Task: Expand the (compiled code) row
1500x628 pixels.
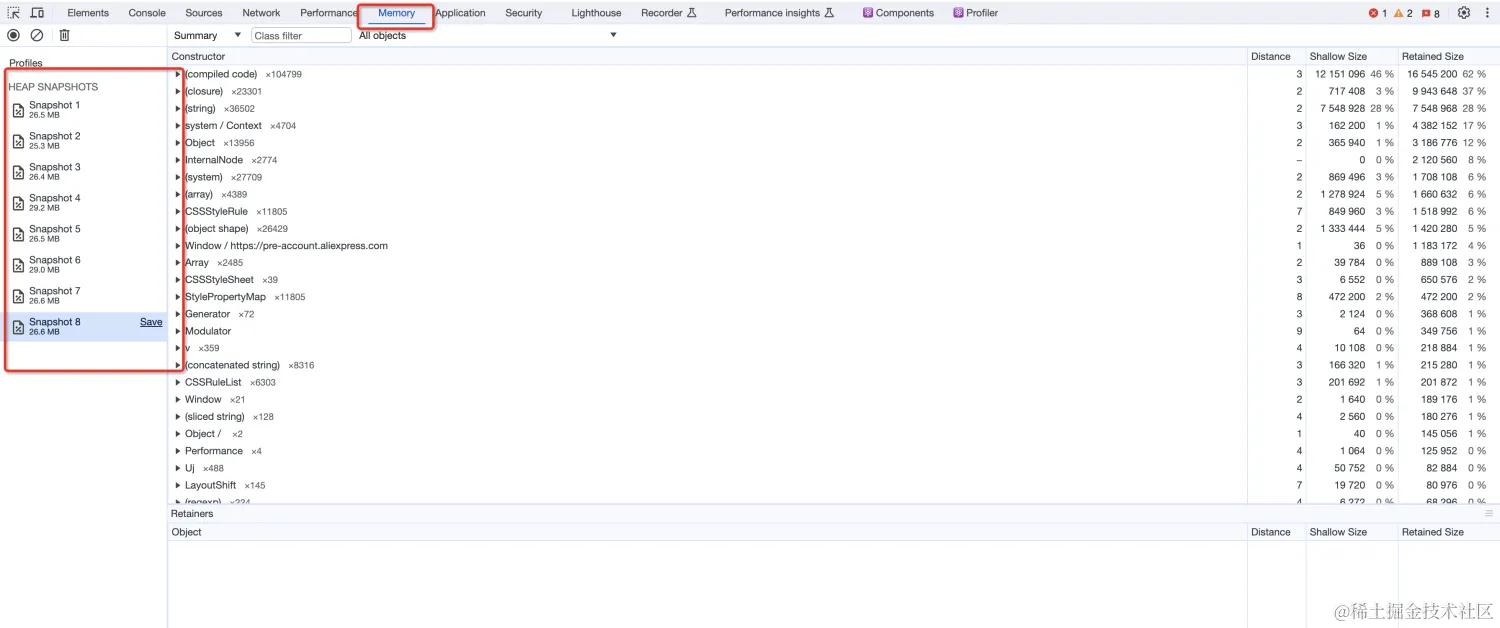Action: tap(178, 74)
